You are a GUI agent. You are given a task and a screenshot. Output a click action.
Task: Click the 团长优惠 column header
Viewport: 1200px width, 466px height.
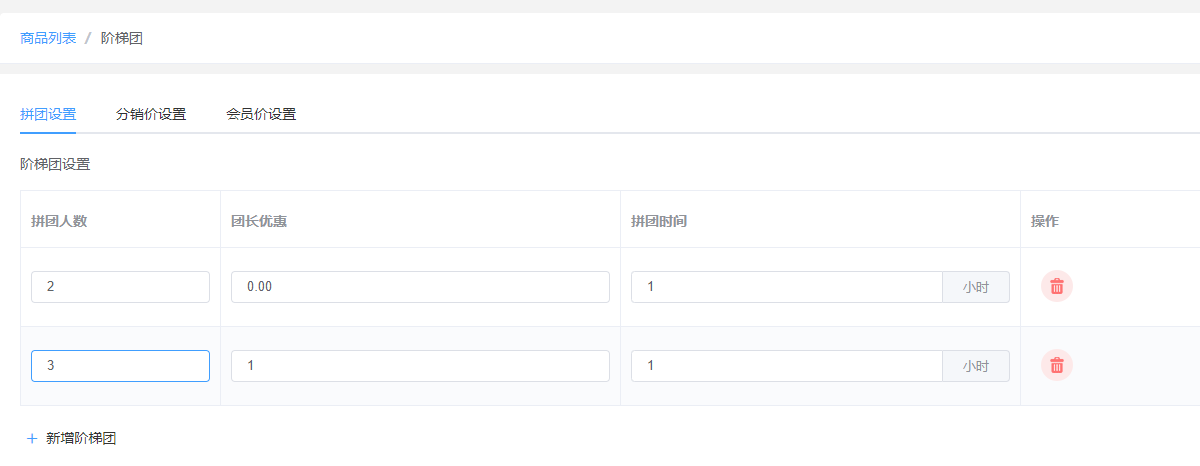259,221
